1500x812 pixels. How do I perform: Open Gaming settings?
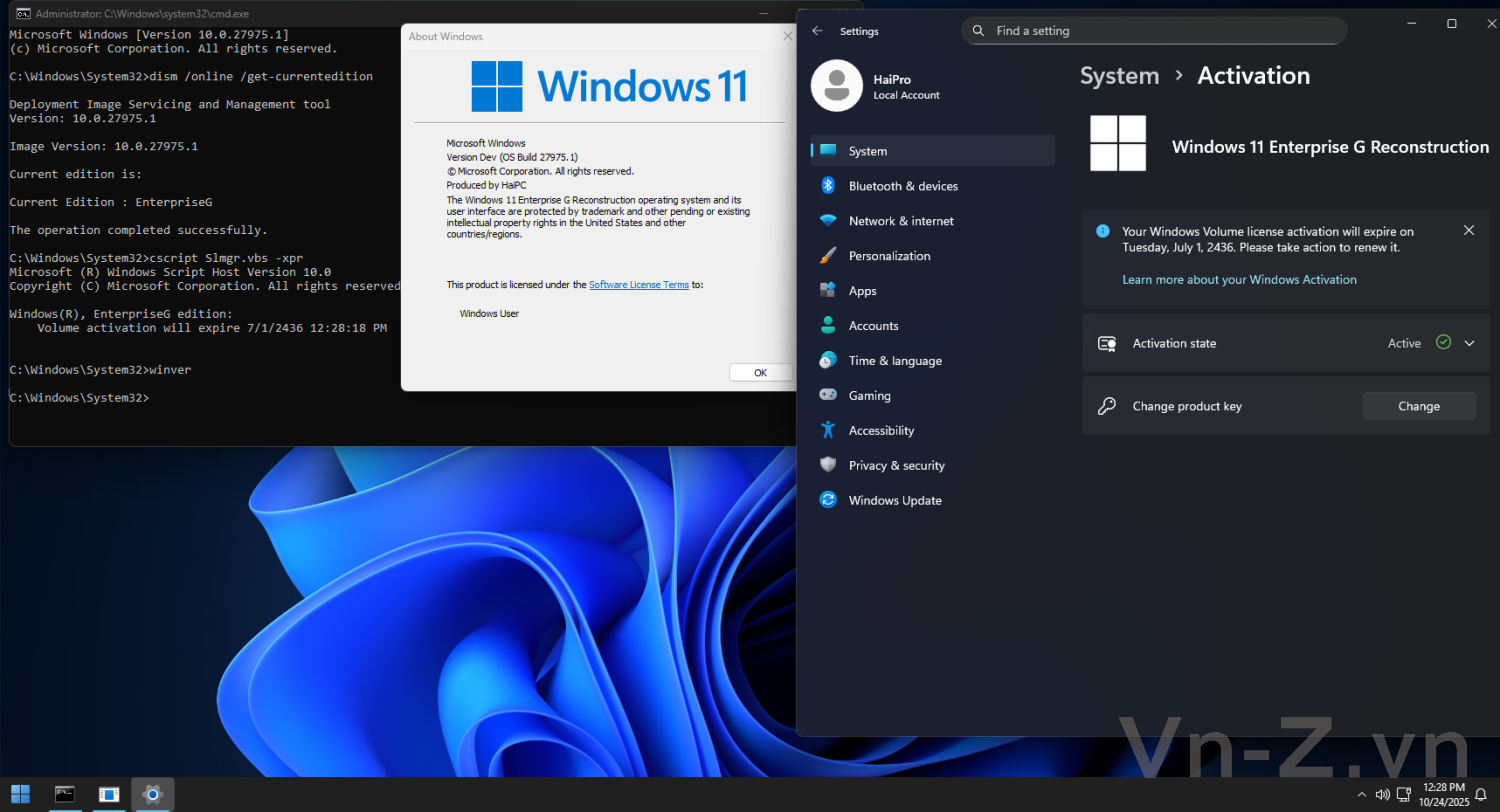tap(869, 396)
